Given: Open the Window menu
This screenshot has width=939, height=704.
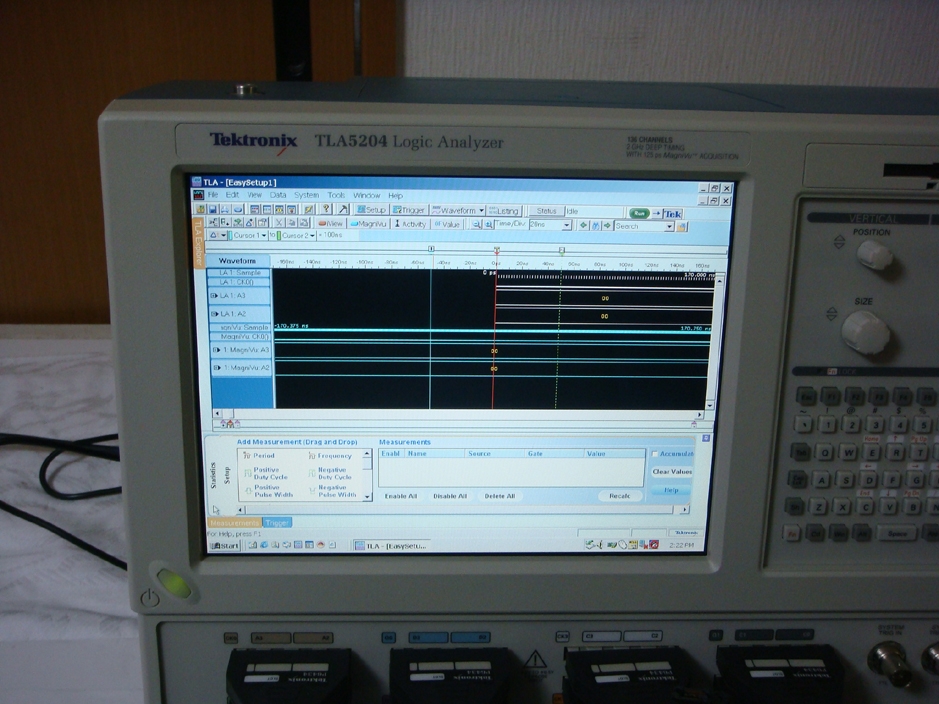Looking at the screenshot, I should point(366,195).
